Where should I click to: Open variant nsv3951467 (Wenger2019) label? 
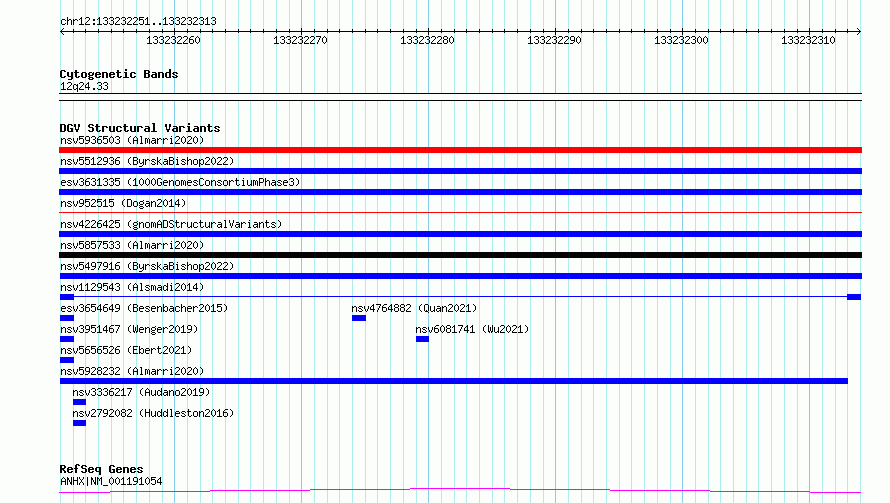[x=129, y=329]
